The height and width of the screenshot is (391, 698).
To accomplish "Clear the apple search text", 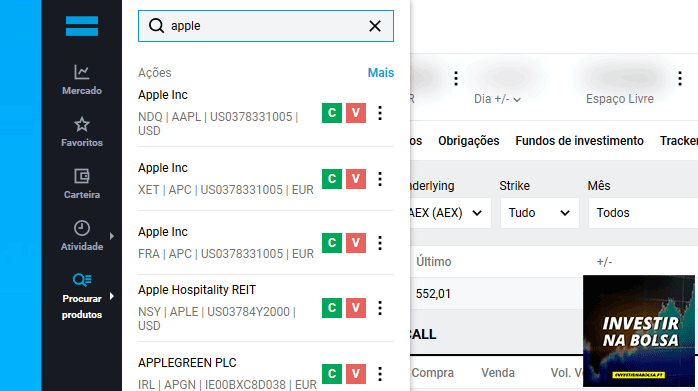I will (375, 26).
